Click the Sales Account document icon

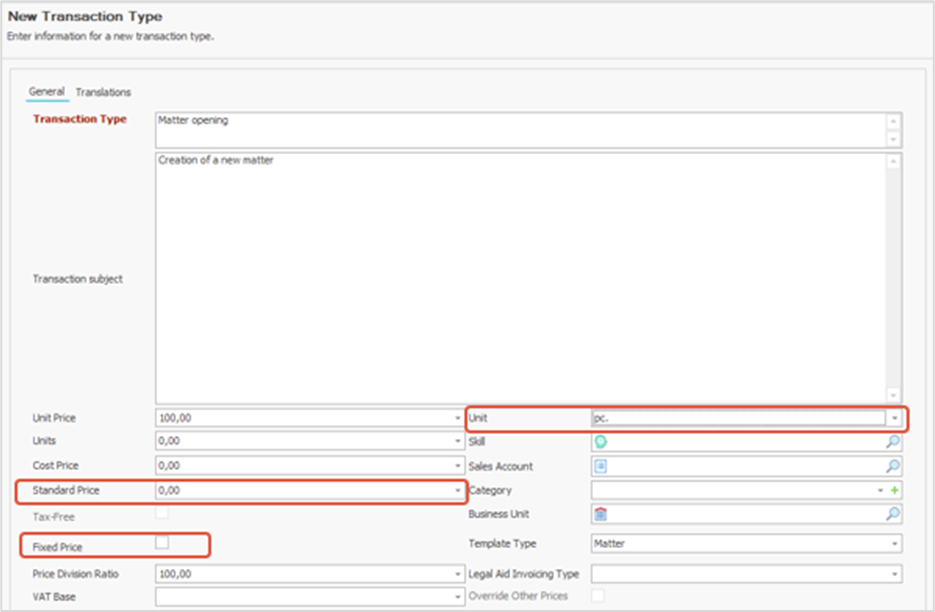tap(602, 466)
